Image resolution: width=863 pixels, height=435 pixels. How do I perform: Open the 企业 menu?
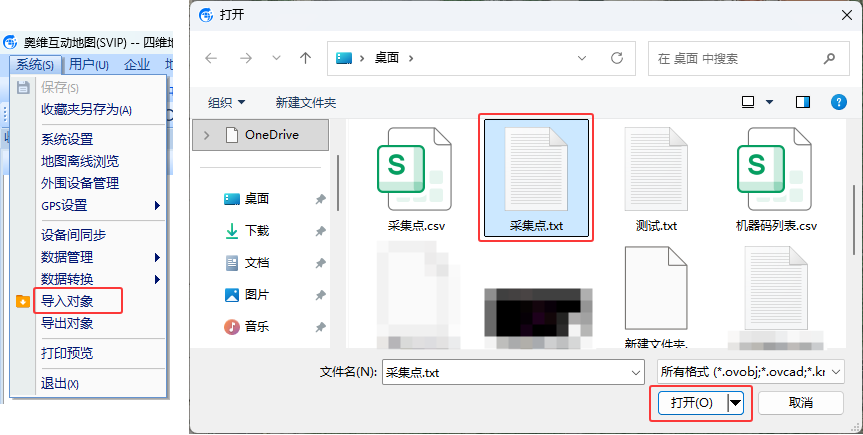[x=137, y=64]
